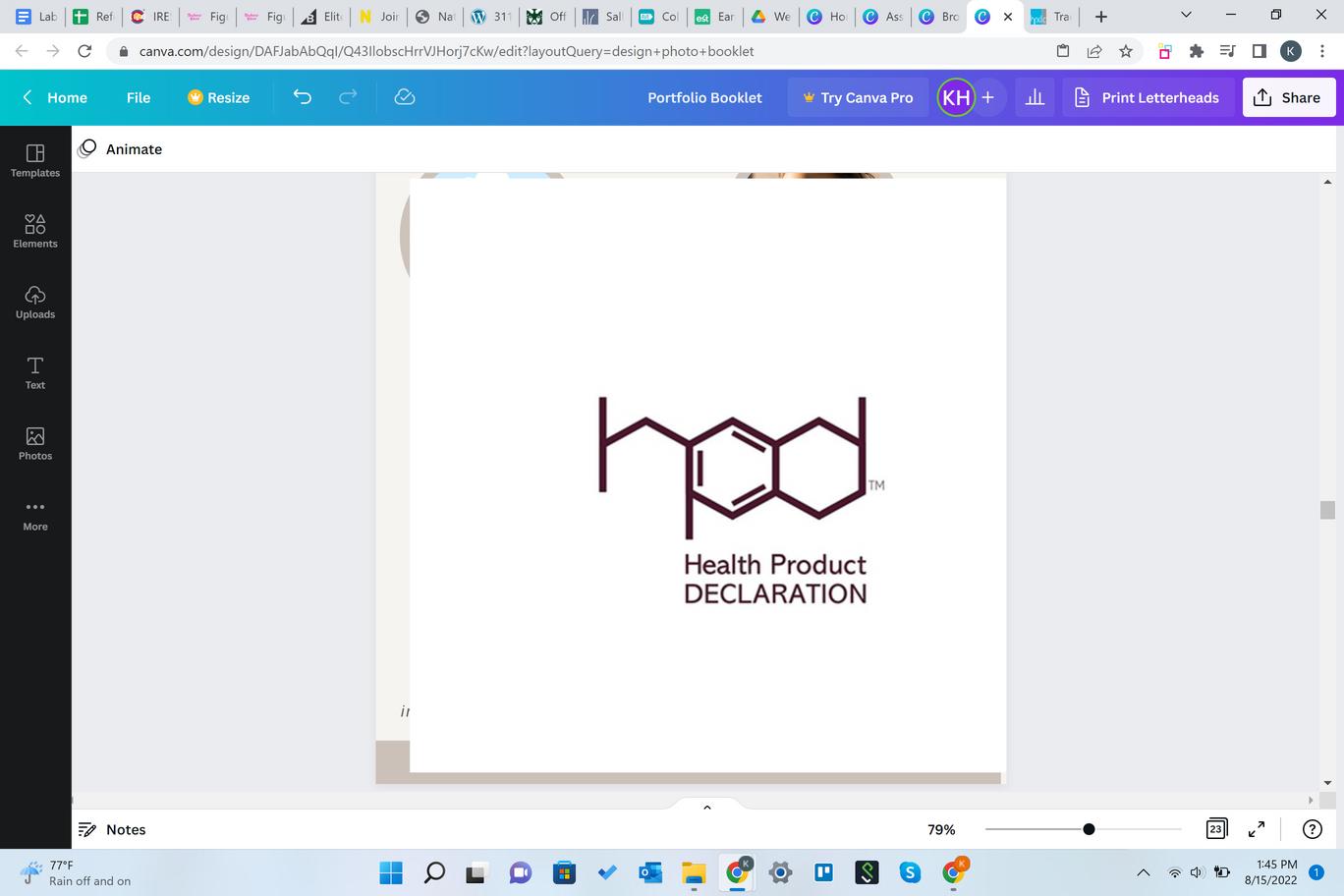Open media controls in Chrome toolbar
Image resolution: width=1344 pixels, height=896 pixels.
click(1228, 51)
